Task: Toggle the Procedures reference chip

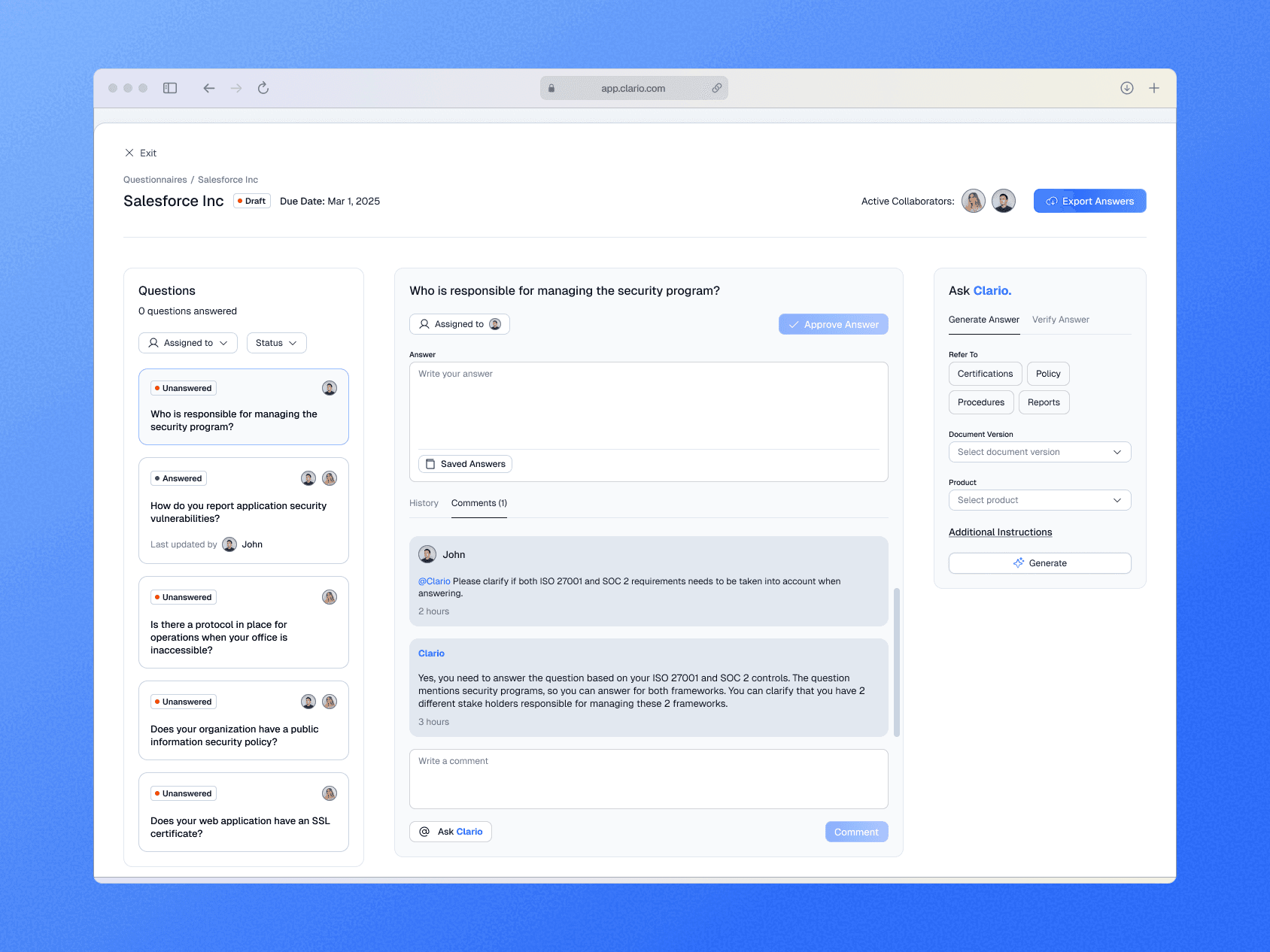Action: point(981,402)
